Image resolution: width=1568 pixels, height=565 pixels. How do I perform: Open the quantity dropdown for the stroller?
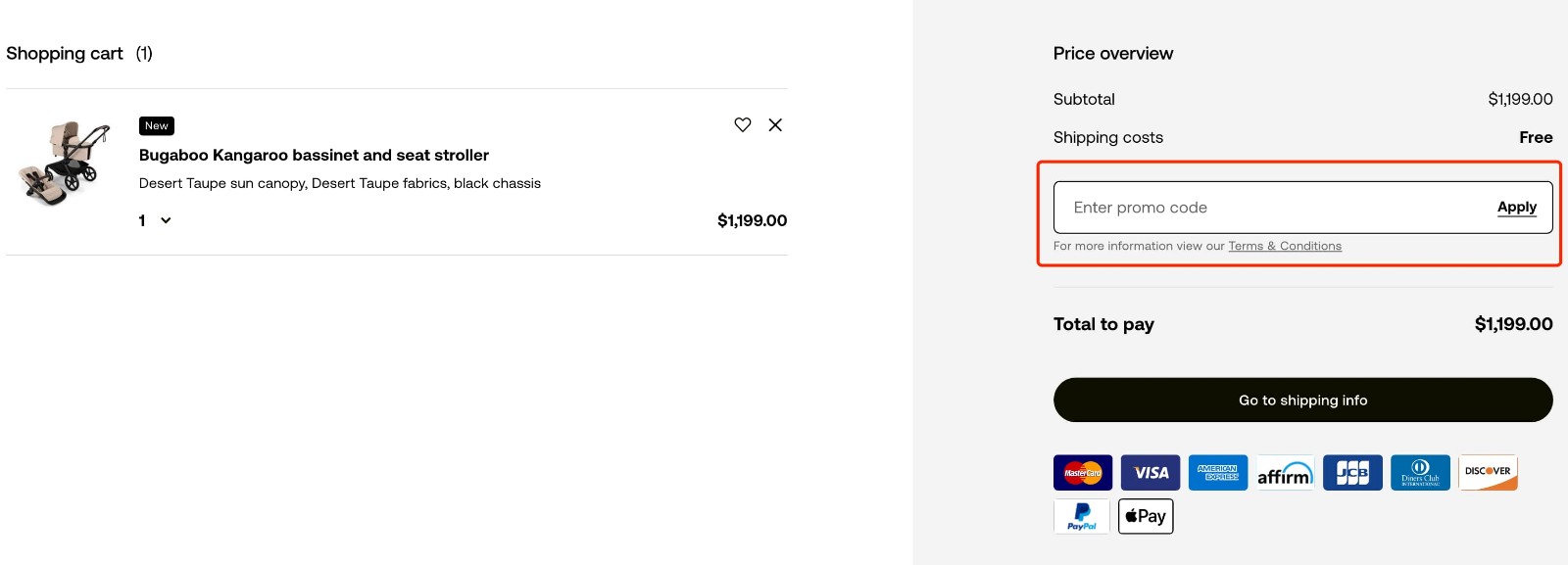pos(154,220)
